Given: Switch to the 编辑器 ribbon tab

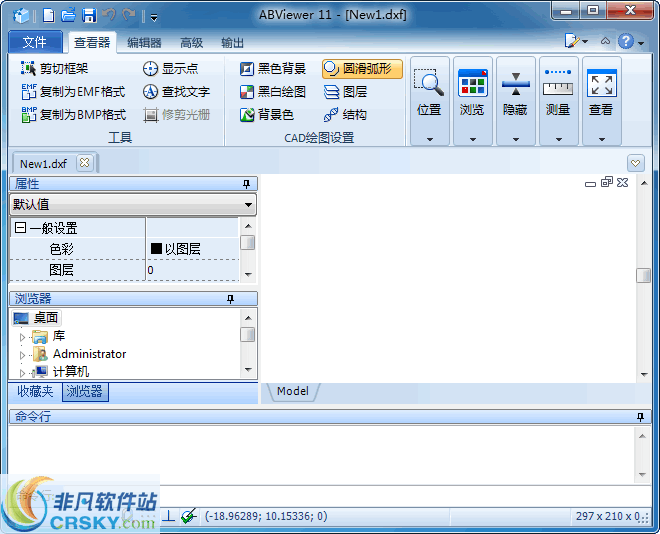Looking at the screenshot, I should point(144,43).
